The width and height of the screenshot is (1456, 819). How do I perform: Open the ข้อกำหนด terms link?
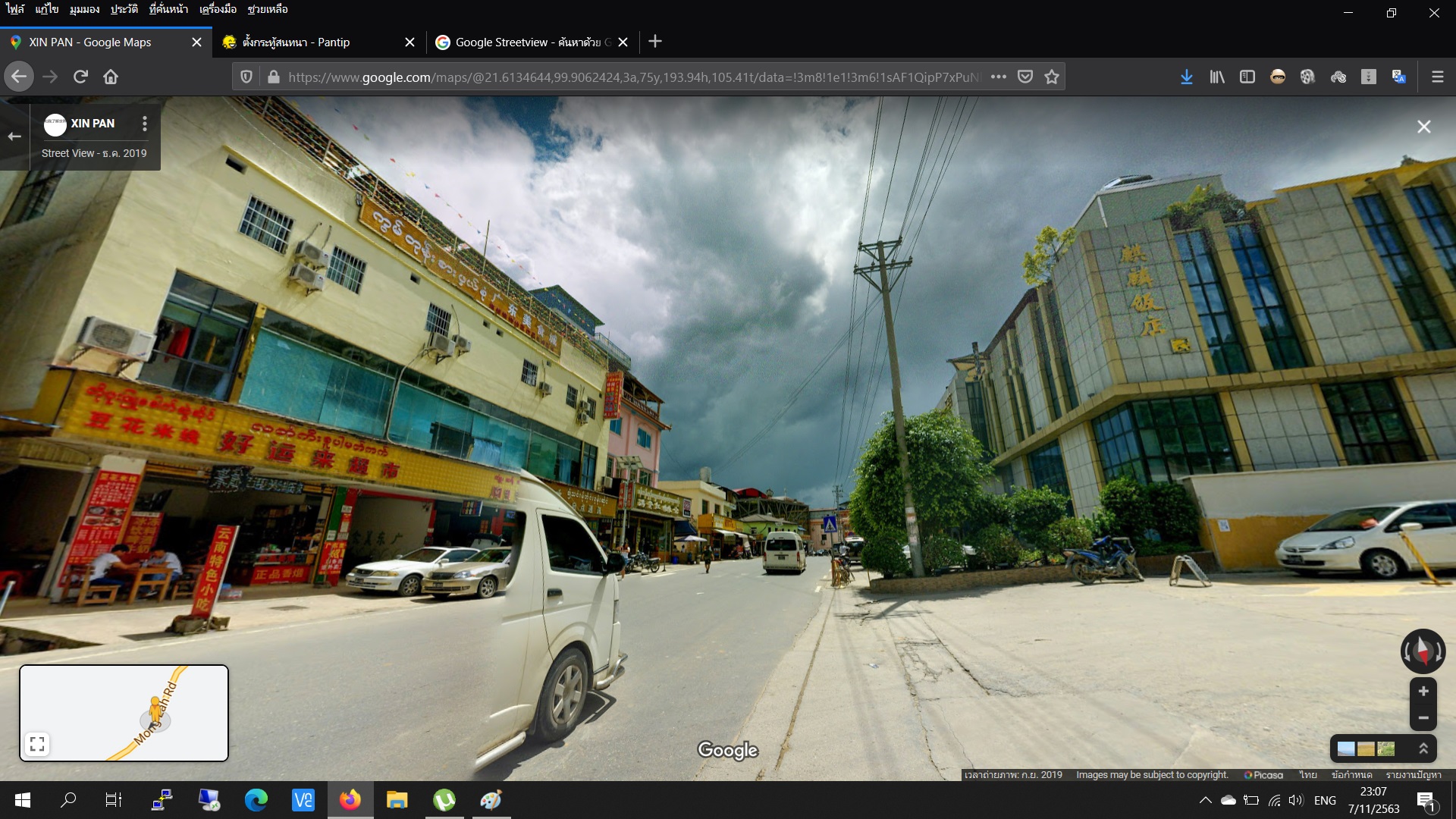click(1351, 775)
